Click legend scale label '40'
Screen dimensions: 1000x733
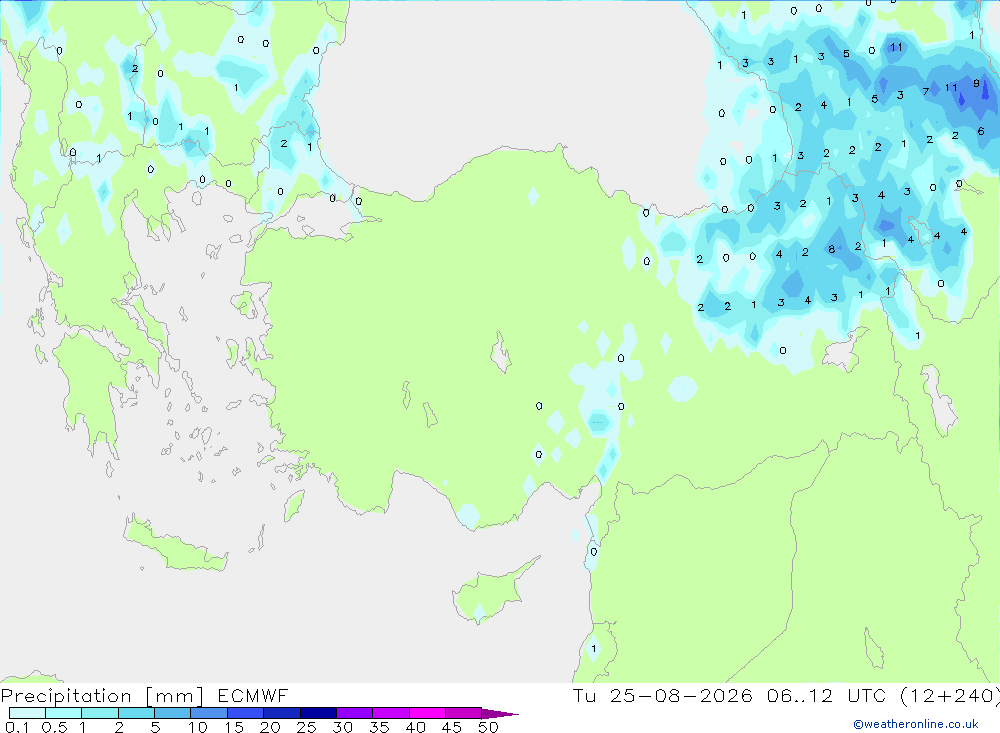(416, 727)
